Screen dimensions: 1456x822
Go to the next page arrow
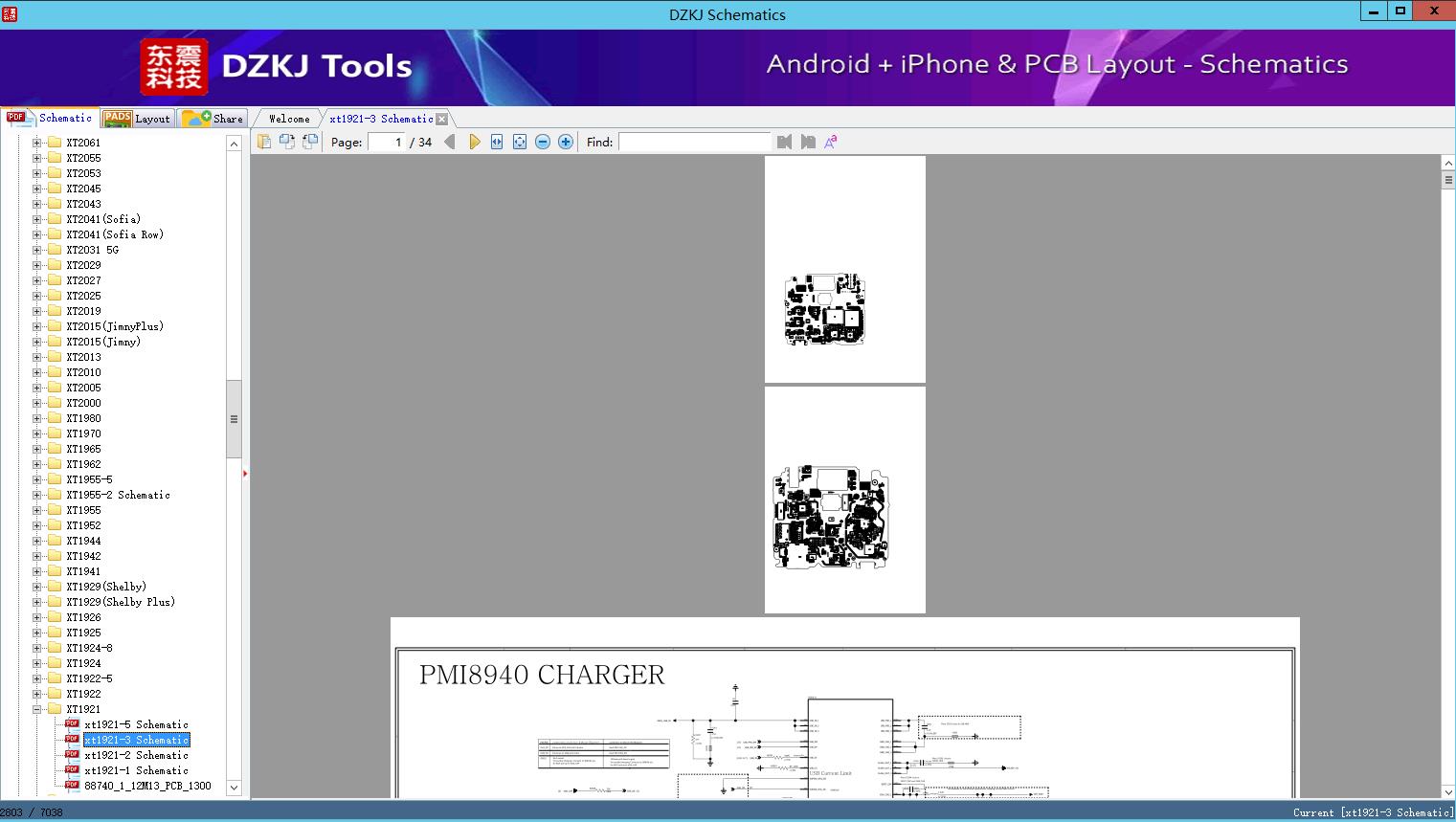474,142
